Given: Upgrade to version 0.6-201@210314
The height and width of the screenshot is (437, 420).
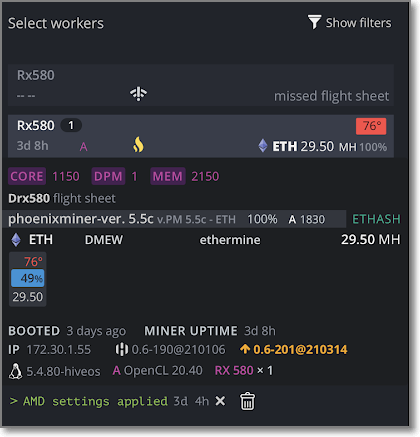Looking at the screenshot, I should (x=300, y=350).
